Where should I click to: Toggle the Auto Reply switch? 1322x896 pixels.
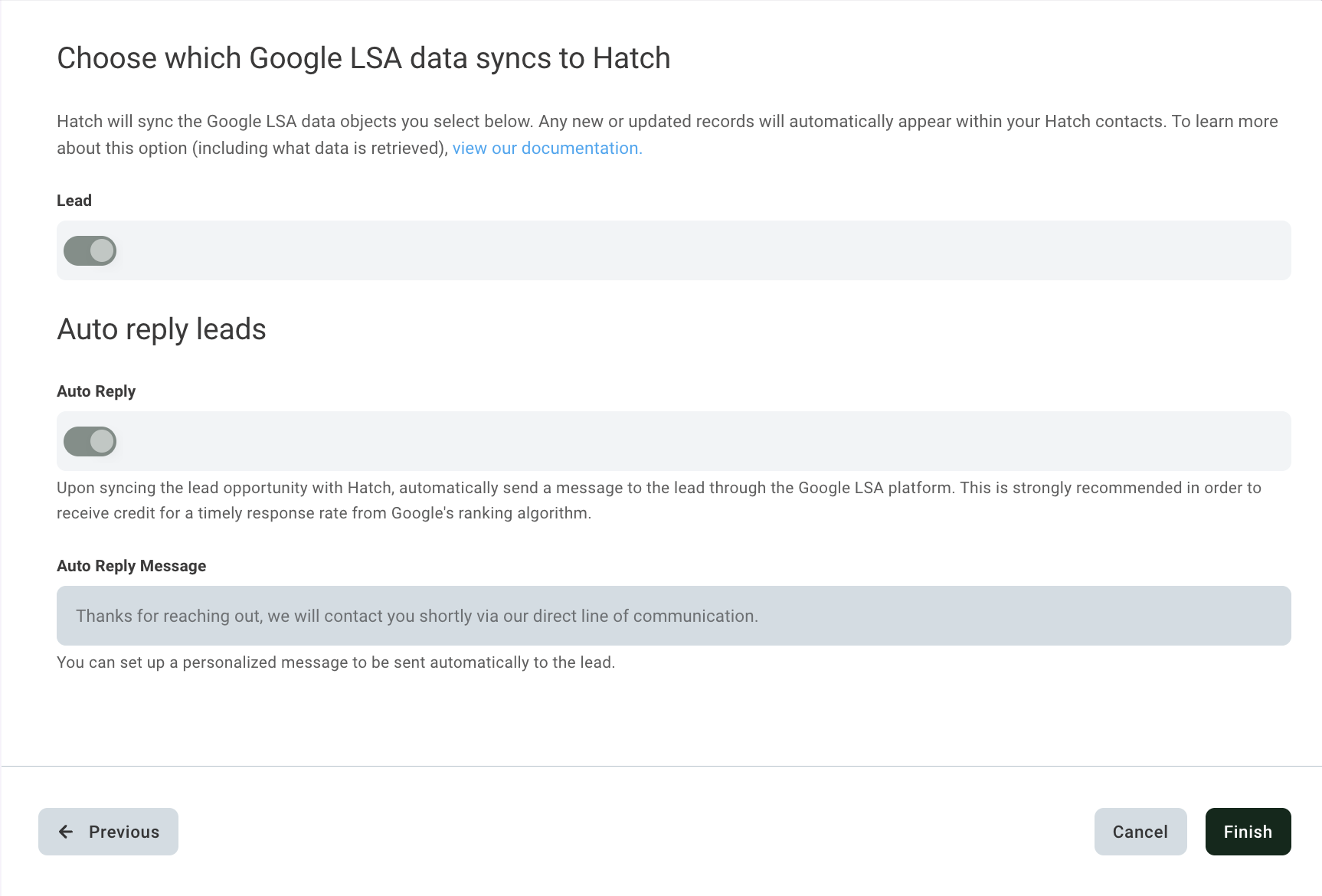[x=90, y=441]
